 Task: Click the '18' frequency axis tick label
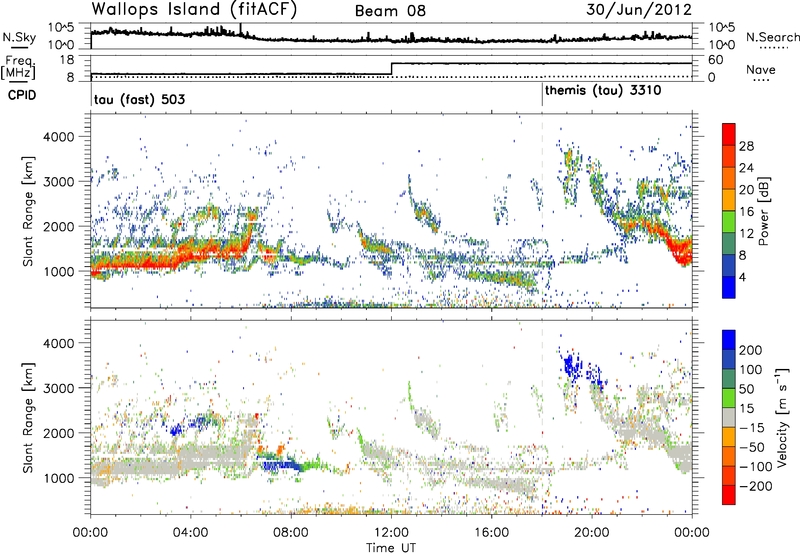[67, 60]
